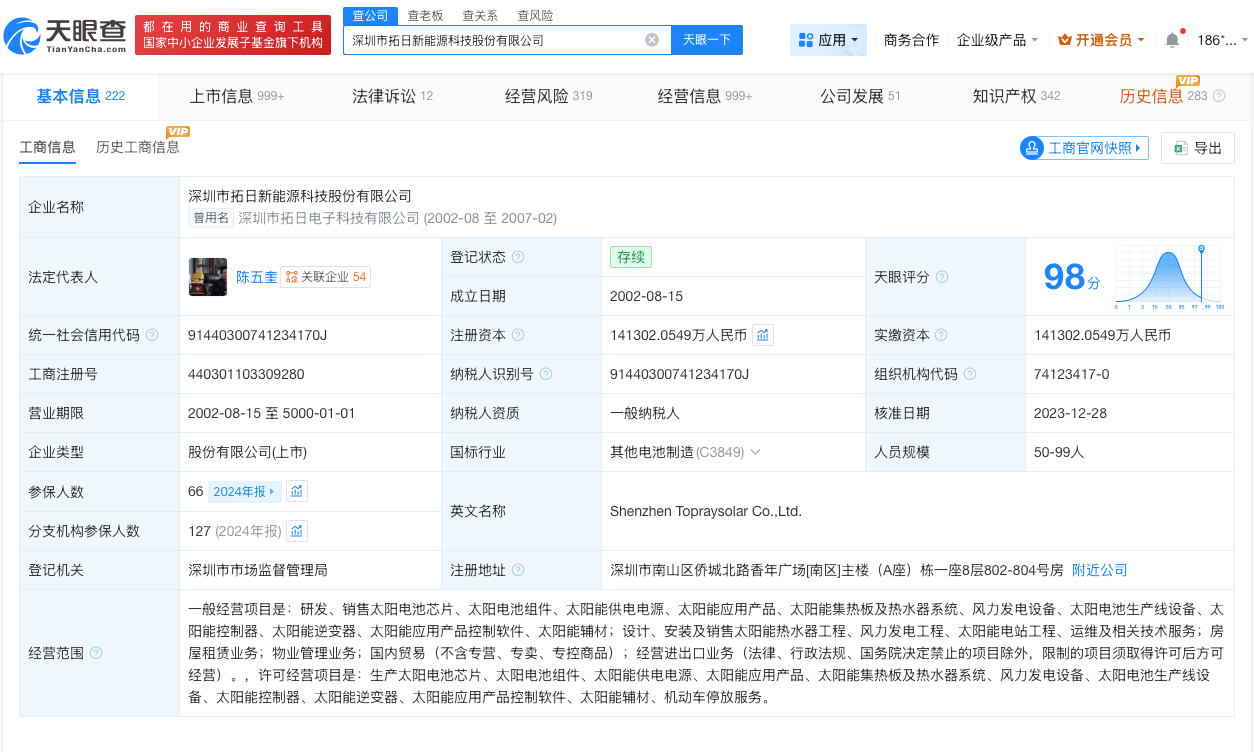Viewport: 1254px width, 752px height.
Task: Click the help icon next to 注册资本
Action: coord(518,335)
